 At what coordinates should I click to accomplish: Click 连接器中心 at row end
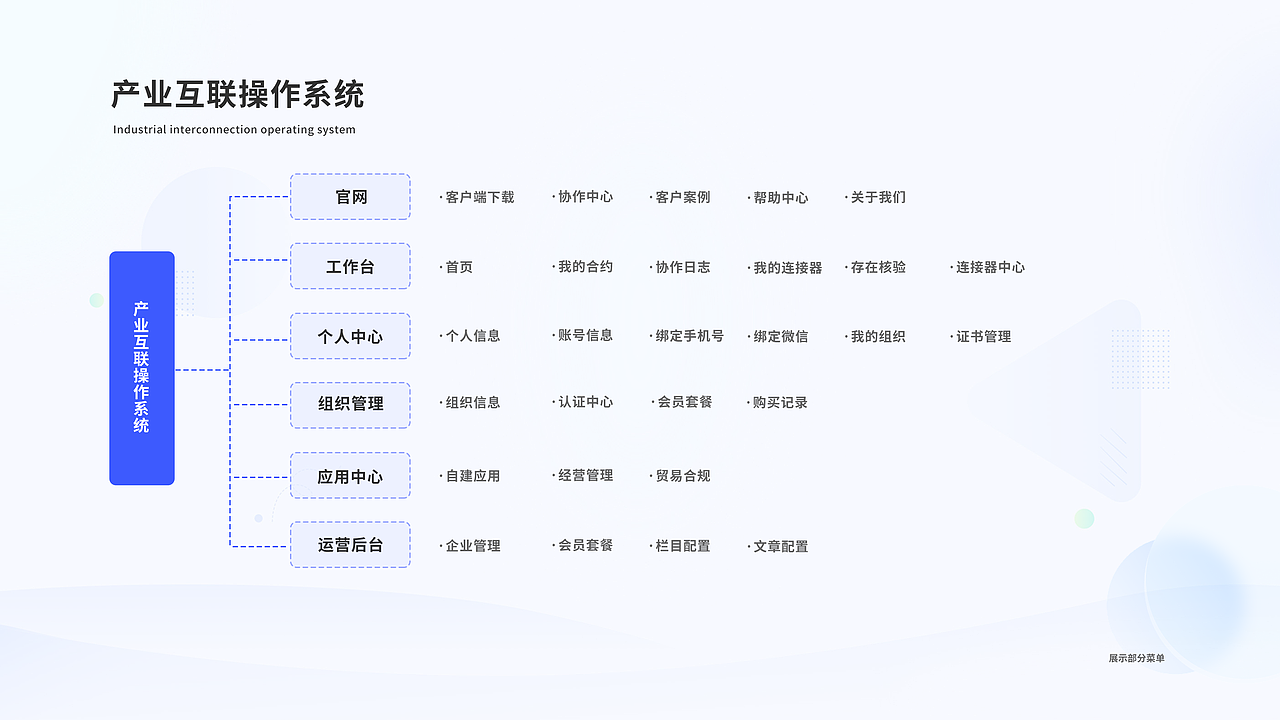(989, 267)
